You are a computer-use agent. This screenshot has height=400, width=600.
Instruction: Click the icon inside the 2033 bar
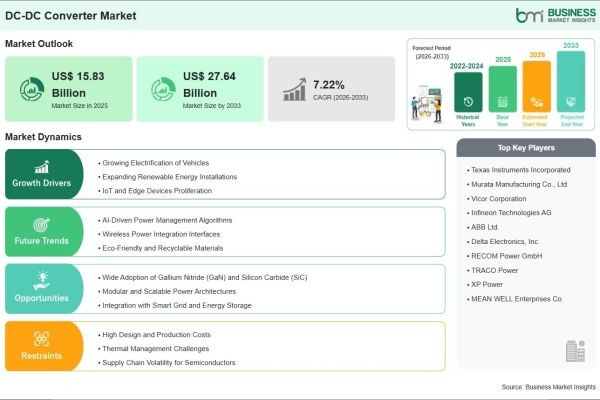click(x=571, y=102)
